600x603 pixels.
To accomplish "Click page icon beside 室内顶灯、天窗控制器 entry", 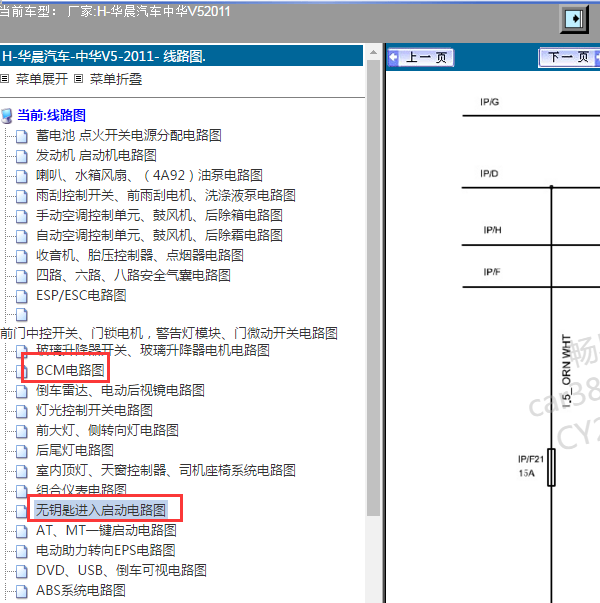I will click(x=22, y=471).
